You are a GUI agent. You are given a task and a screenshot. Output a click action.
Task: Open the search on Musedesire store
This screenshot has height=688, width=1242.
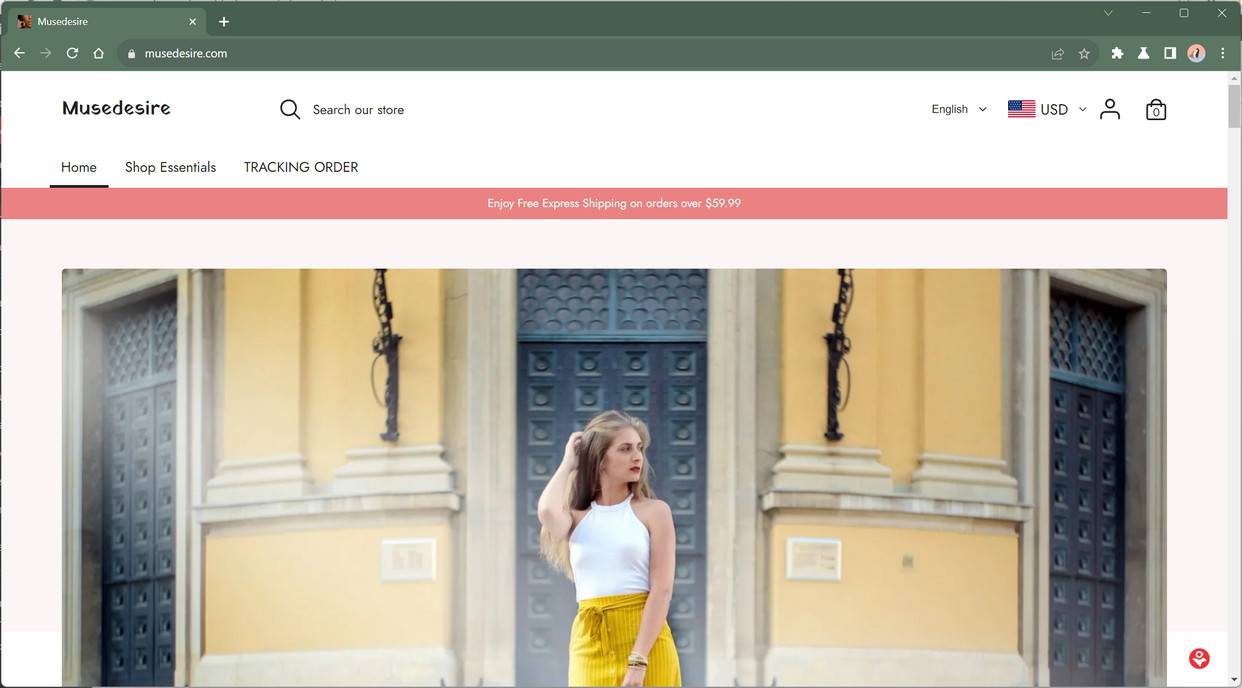tap(289, 109)
